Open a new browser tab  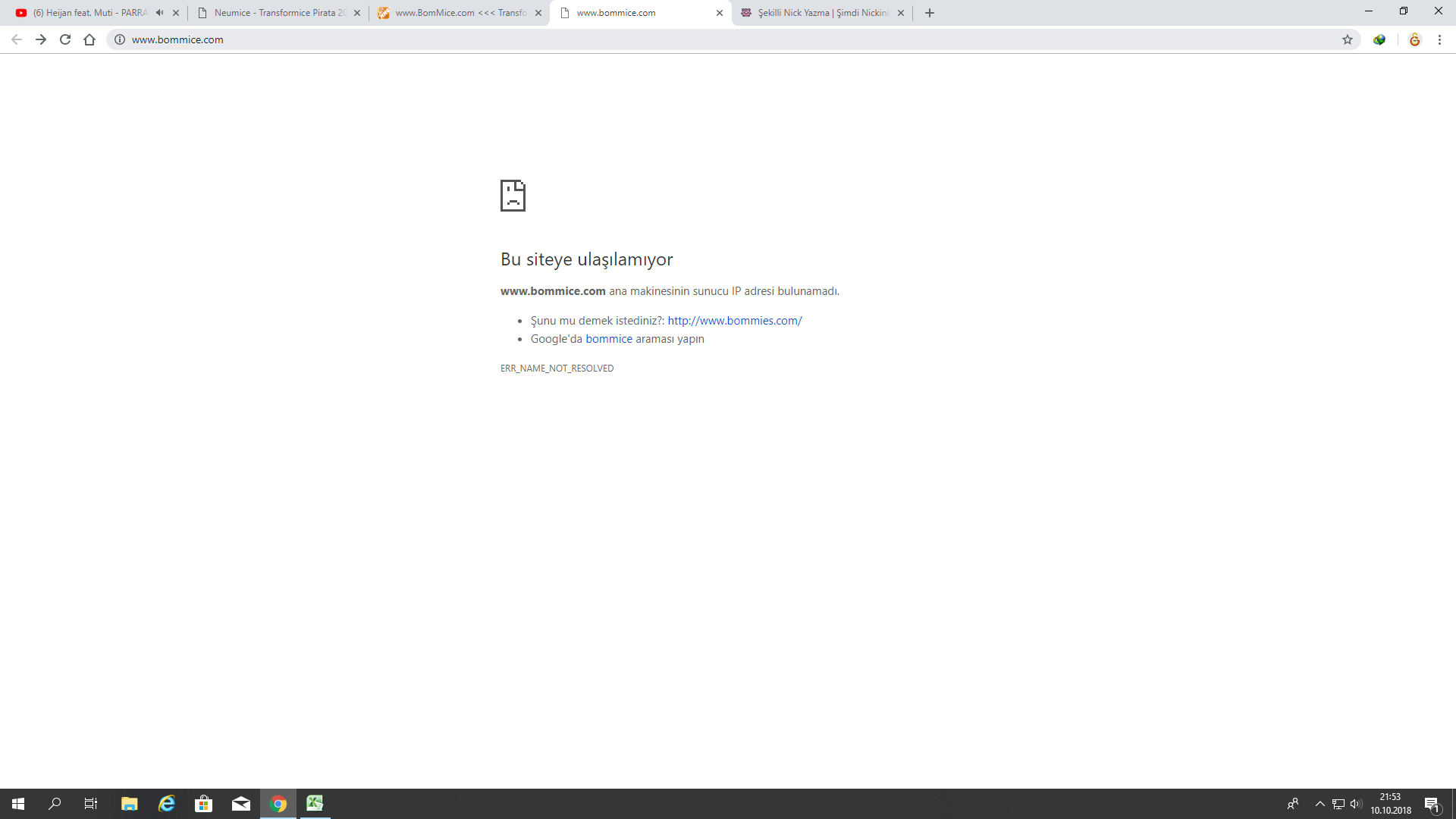click(x=930, y=13)
